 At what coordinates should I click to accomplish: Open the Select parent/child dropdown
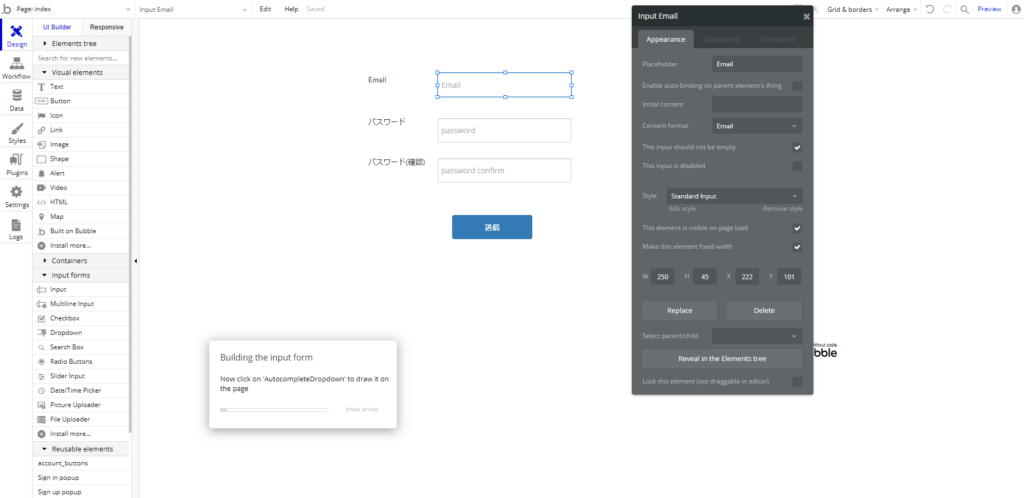(757, 336)
